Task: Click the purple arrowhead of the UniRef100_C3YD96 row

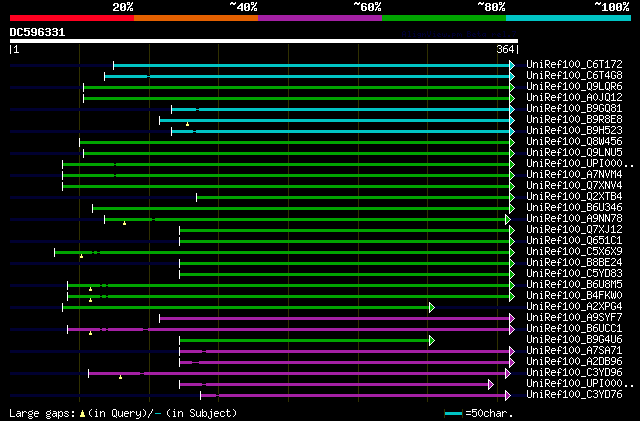Action: (508, 374)
